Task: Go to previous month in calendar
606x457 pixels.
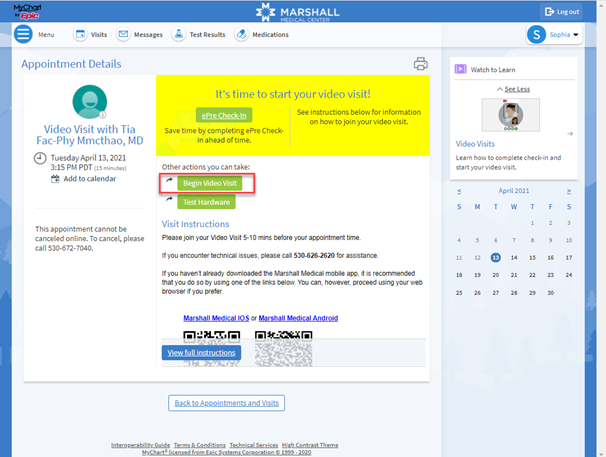Action: 459,191
